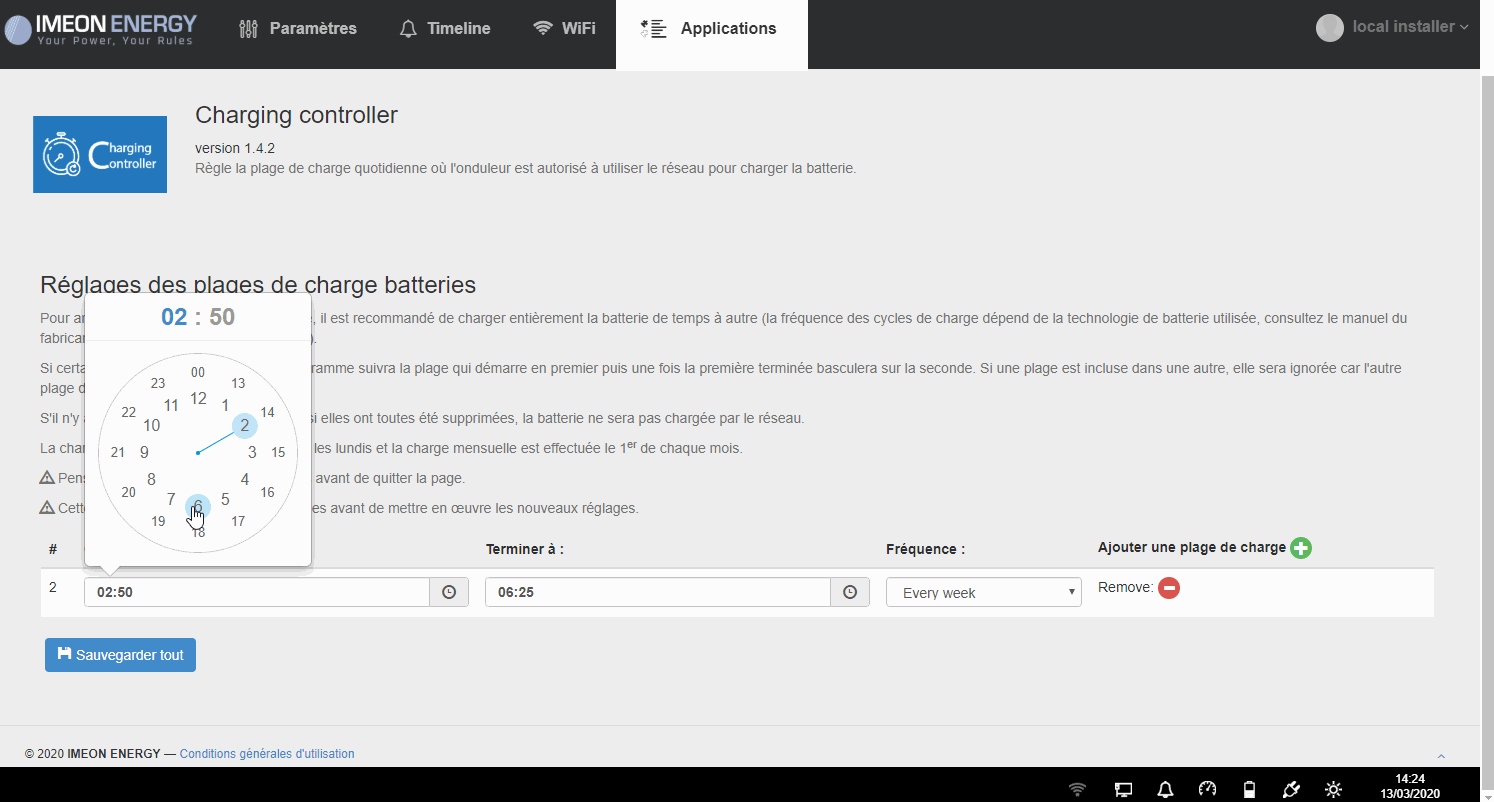This screenshot has width=1494, height=802.
Task: Click the sun icon in bottom status bar
Action: pos(1333,789)
